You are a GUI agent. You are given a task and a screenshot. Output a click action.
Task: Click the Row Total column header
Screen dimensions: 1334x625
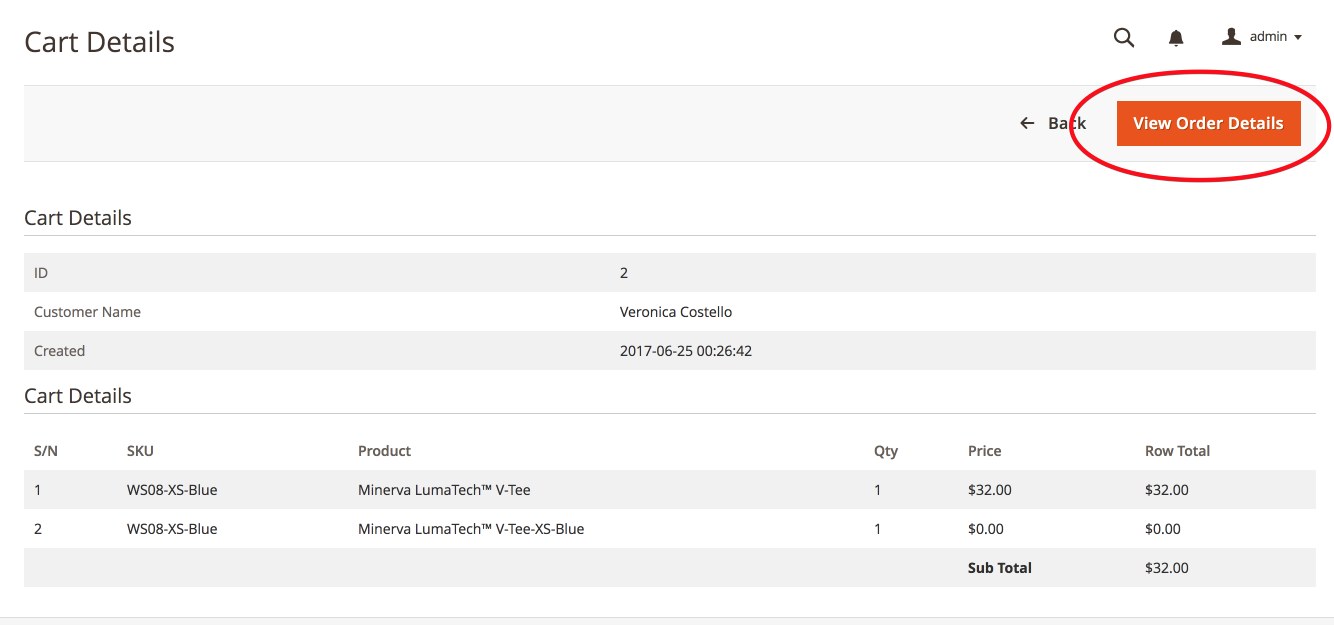pos(1177,451)
